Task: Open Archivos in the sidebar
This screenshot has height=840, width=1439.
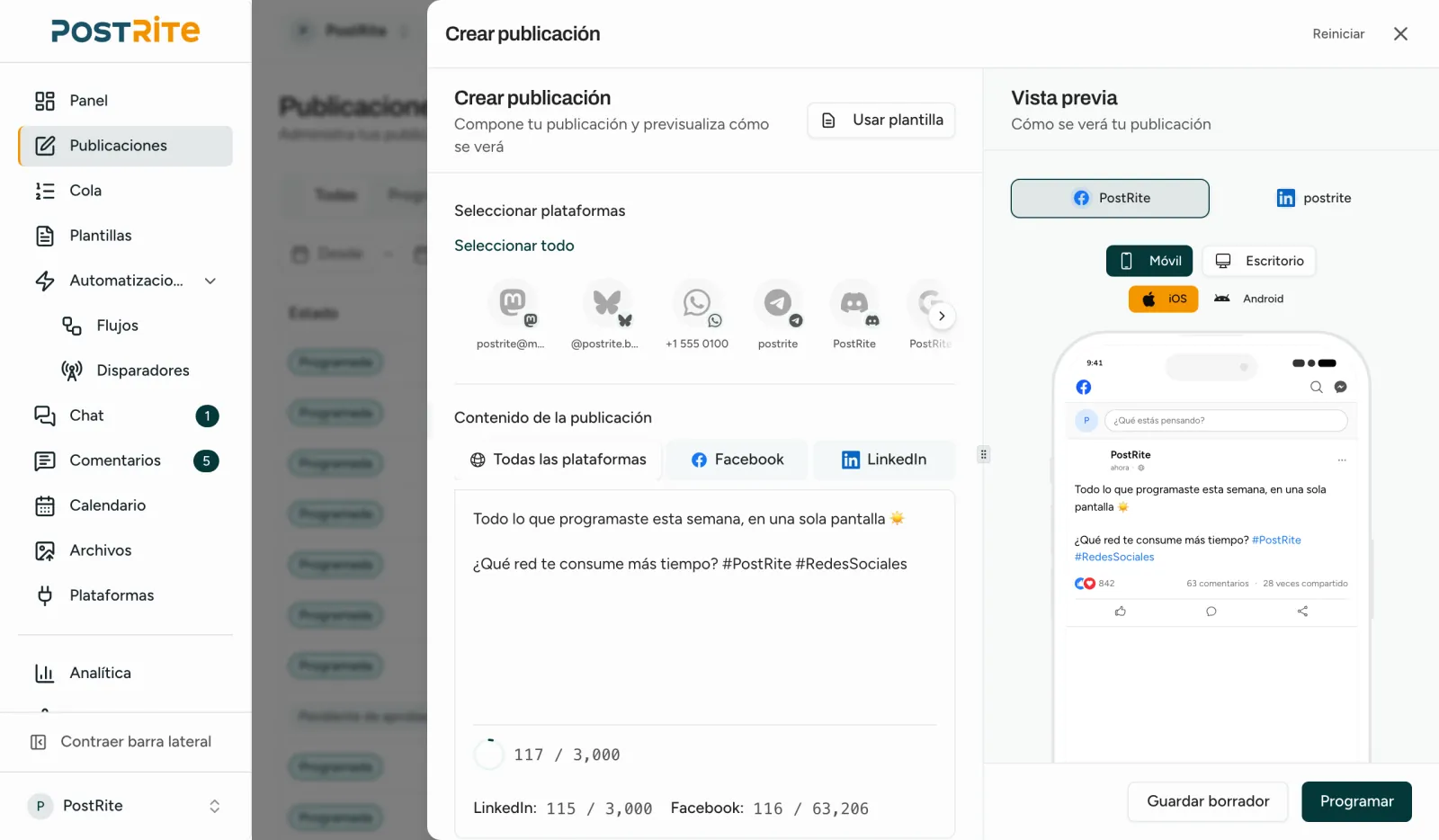Action: pos(125,550)
